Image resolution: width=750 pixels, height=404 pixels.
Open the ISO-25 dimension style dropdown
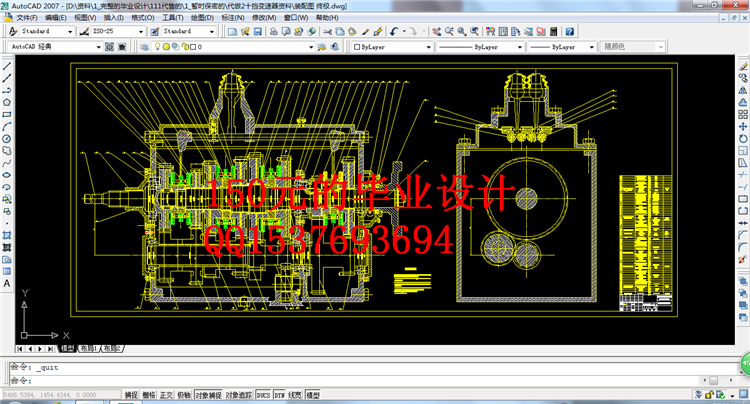coord(141,32)
